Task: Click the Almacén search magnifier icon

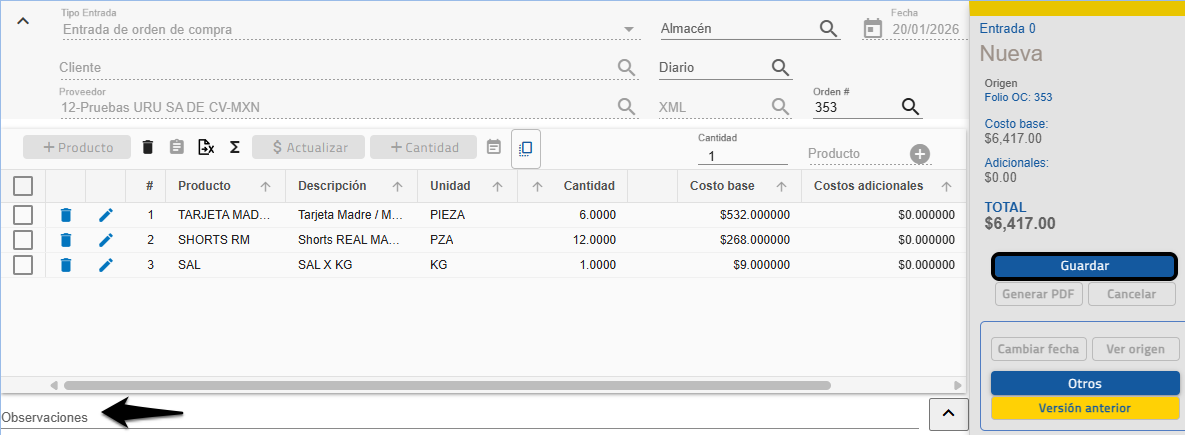Action: click(828, 29)
